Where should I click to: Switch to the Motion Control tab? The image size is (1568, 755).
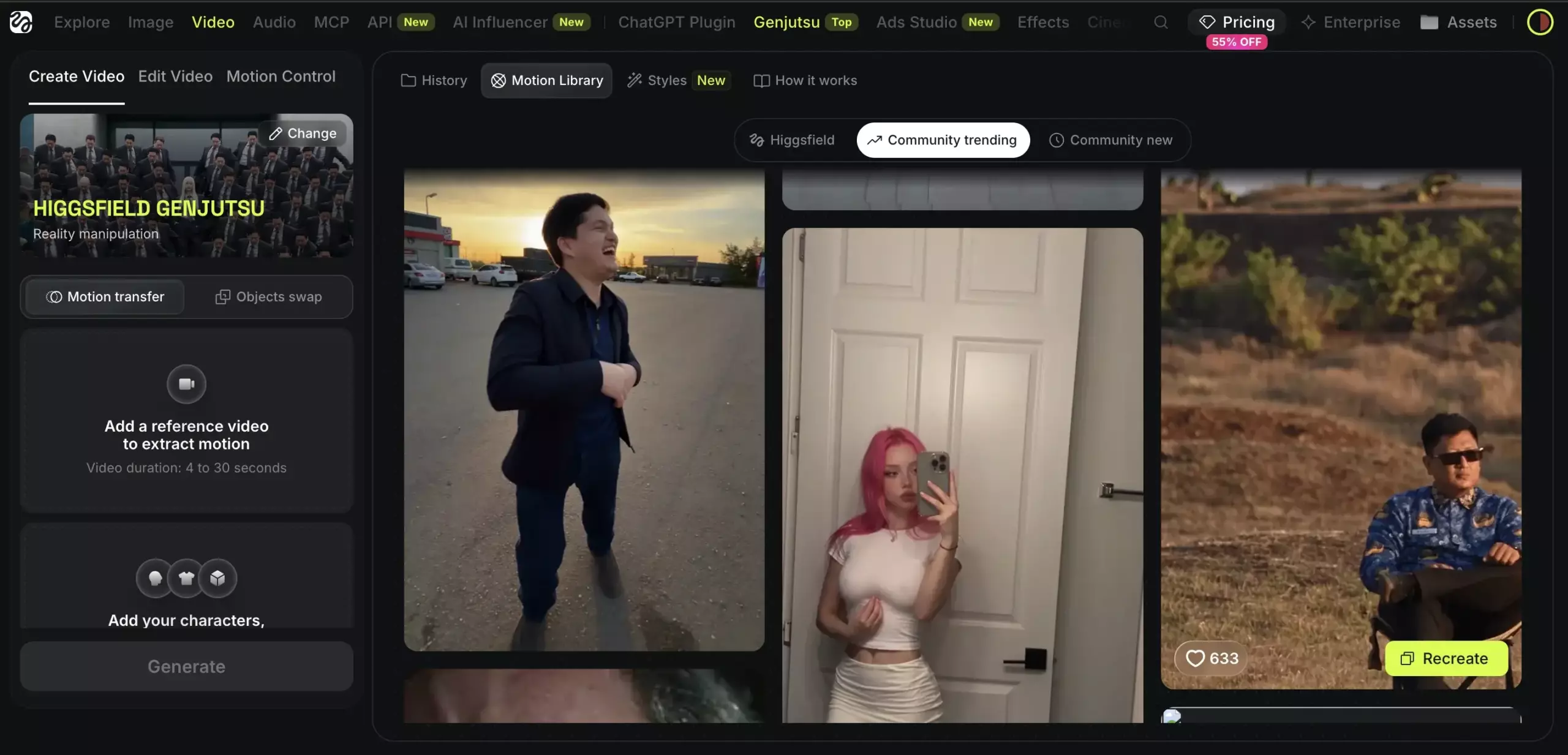coord(281,76)
